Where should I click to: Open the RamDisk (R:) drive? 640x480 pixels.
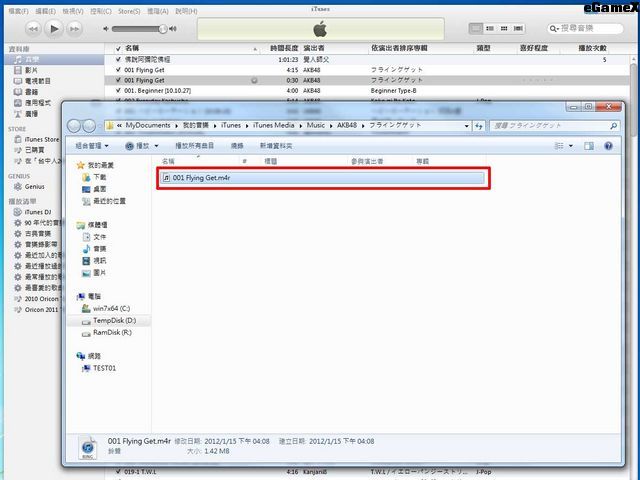107,333
